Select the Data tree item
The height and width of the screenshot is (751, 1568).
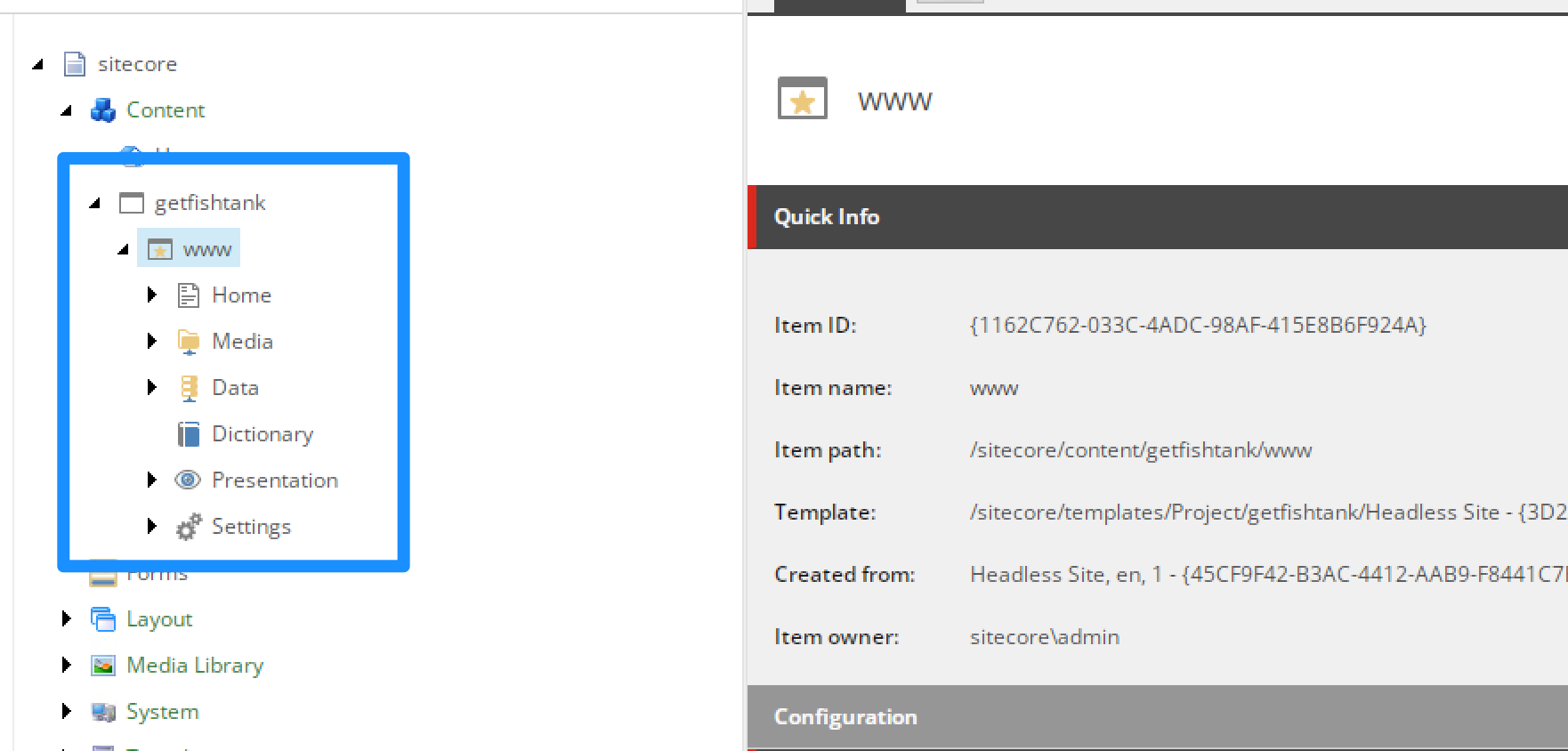point(235,387)
